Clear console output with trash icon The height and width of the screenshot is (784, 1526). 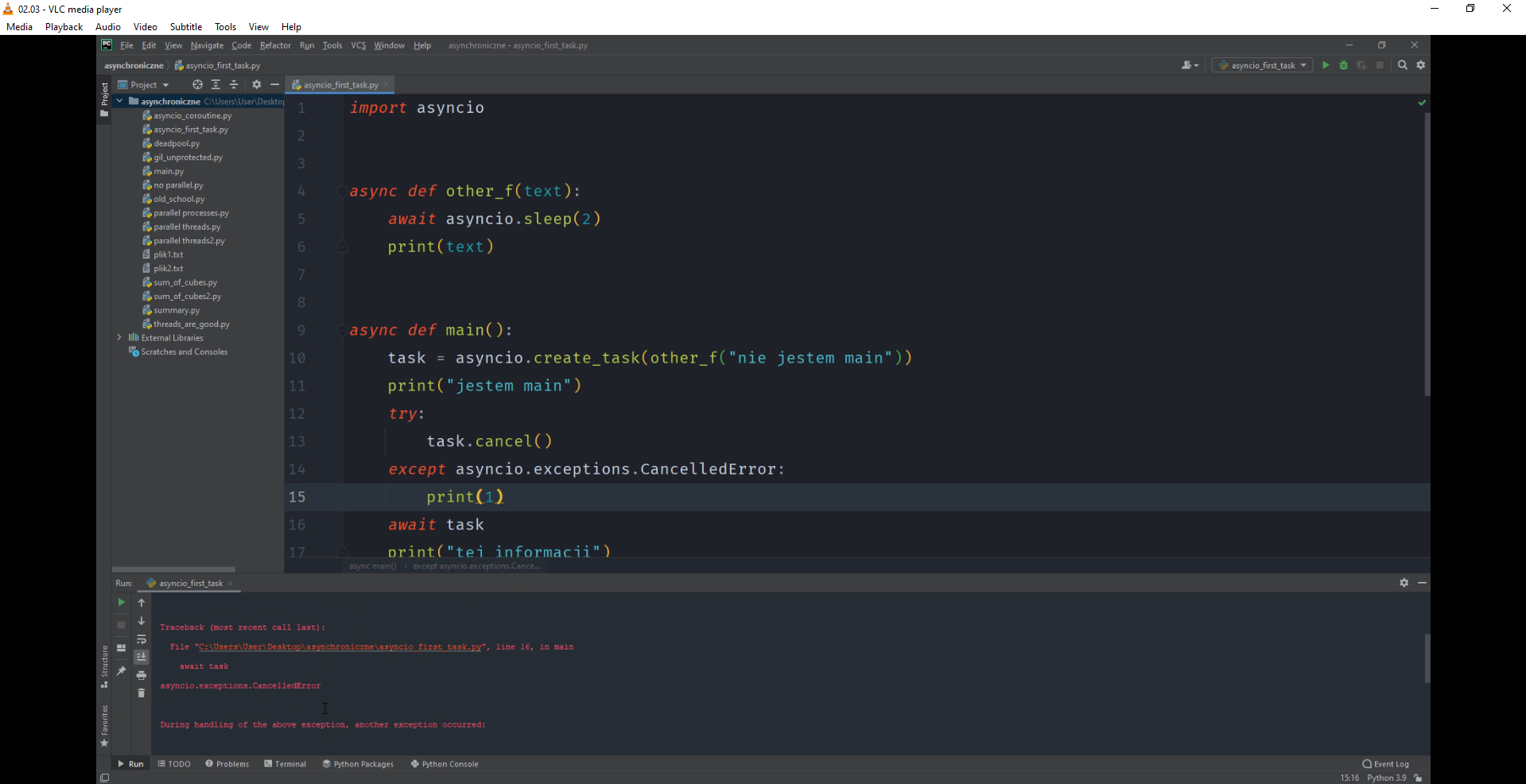point(142,693)
